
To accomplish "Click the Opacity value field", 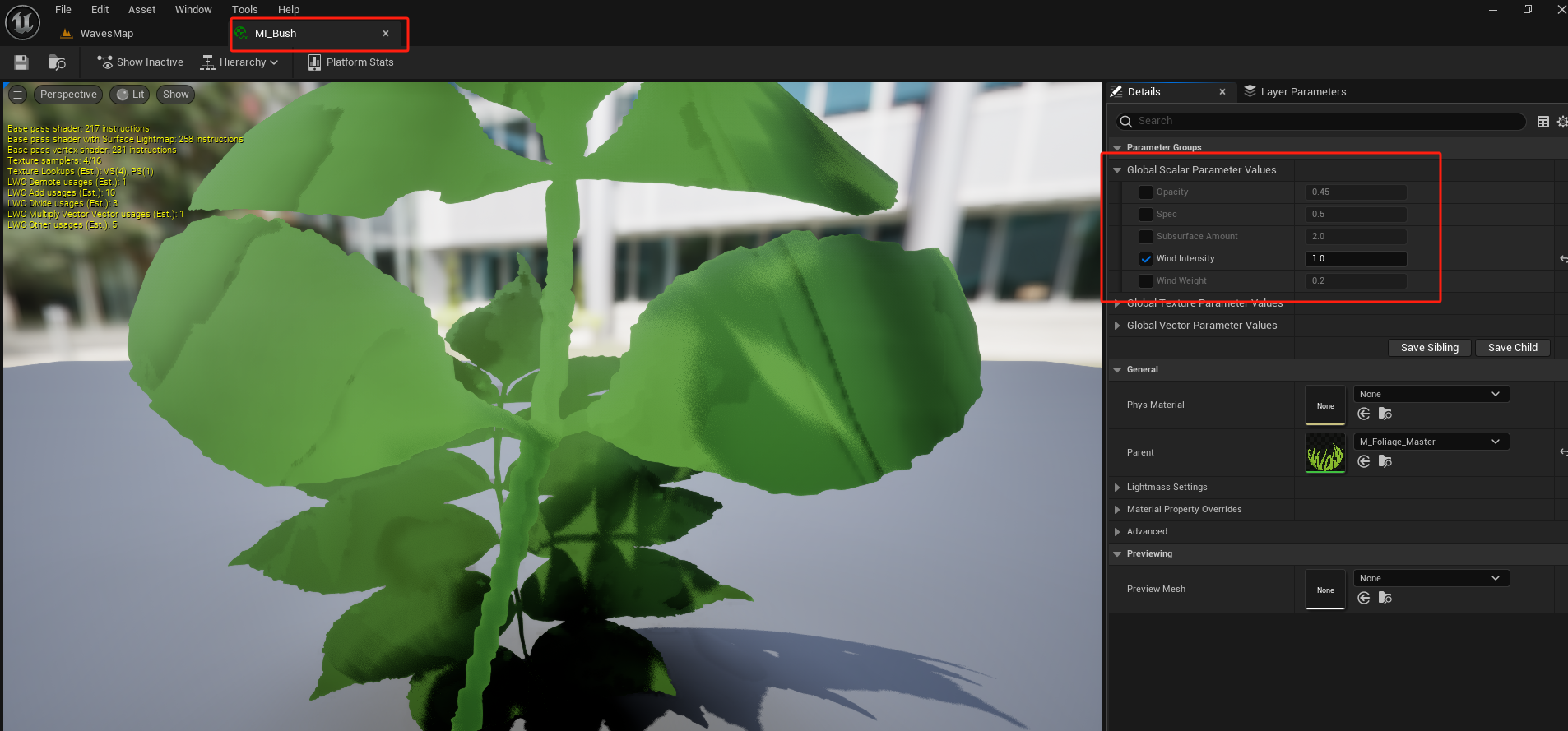I will [1356, 192].
